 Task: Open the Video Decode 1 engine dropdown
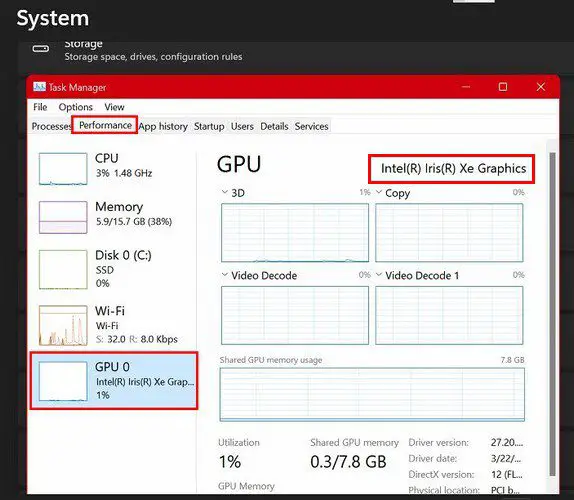[379, 274]
